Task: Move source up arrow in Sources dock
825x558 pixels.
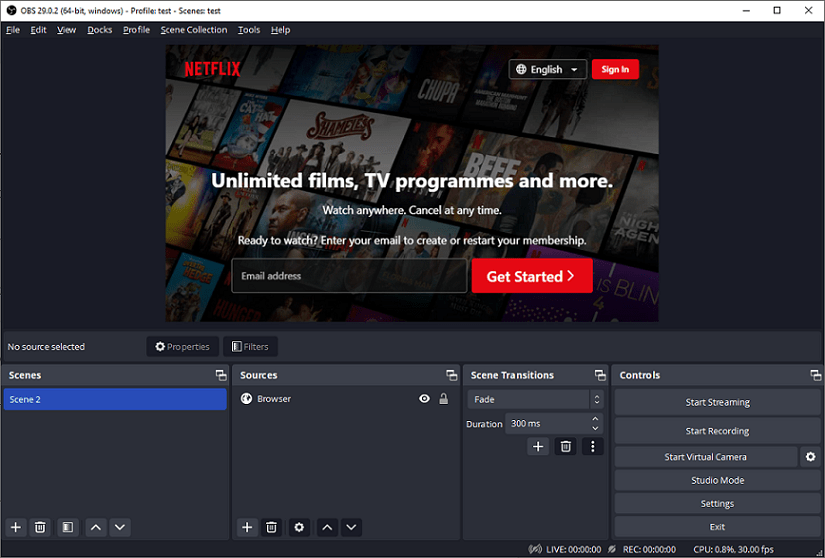Action: tap(327, 527)
